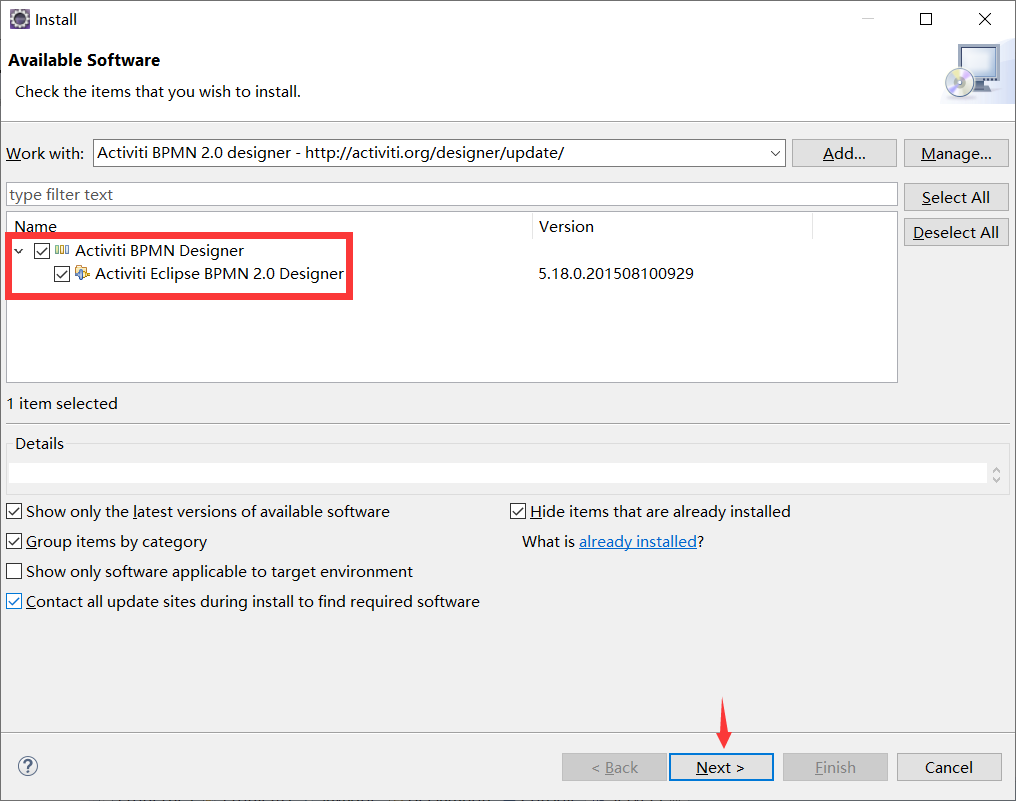Uncheck the Activiti BPMN Designer category checkbox

pos(42,251)
